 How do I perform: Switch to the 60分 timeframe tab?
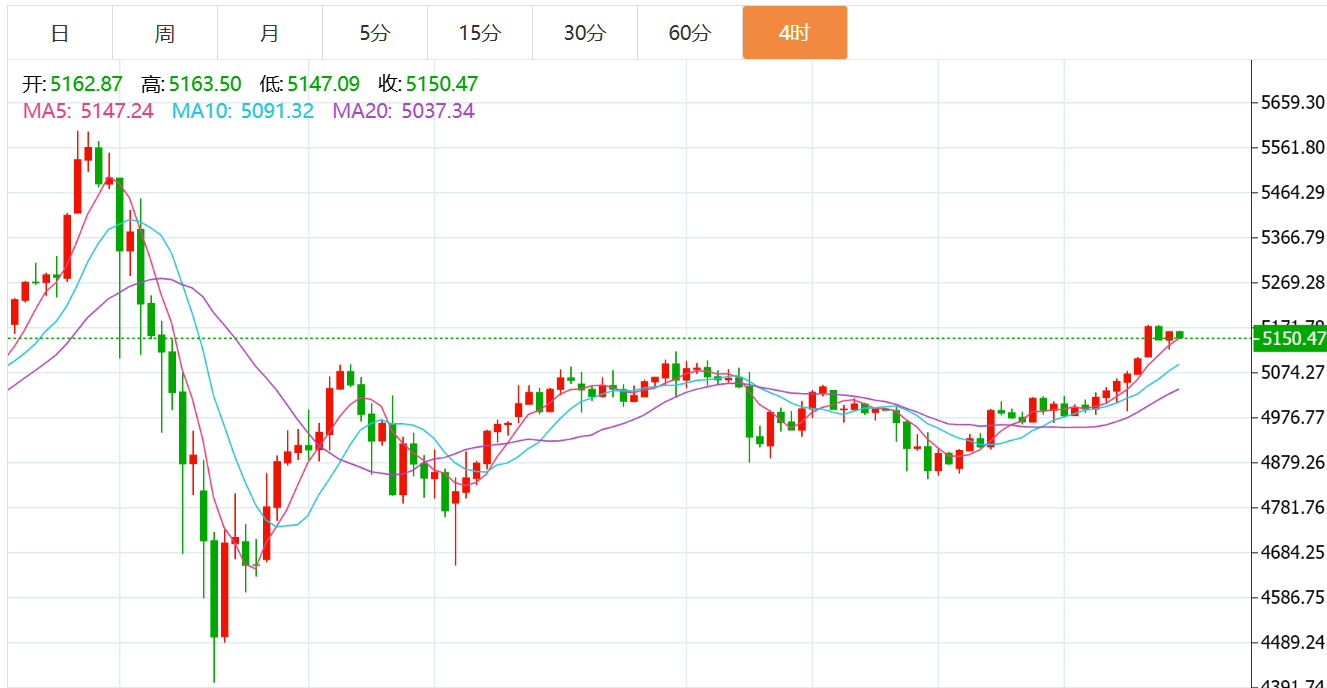coord(690,33)
